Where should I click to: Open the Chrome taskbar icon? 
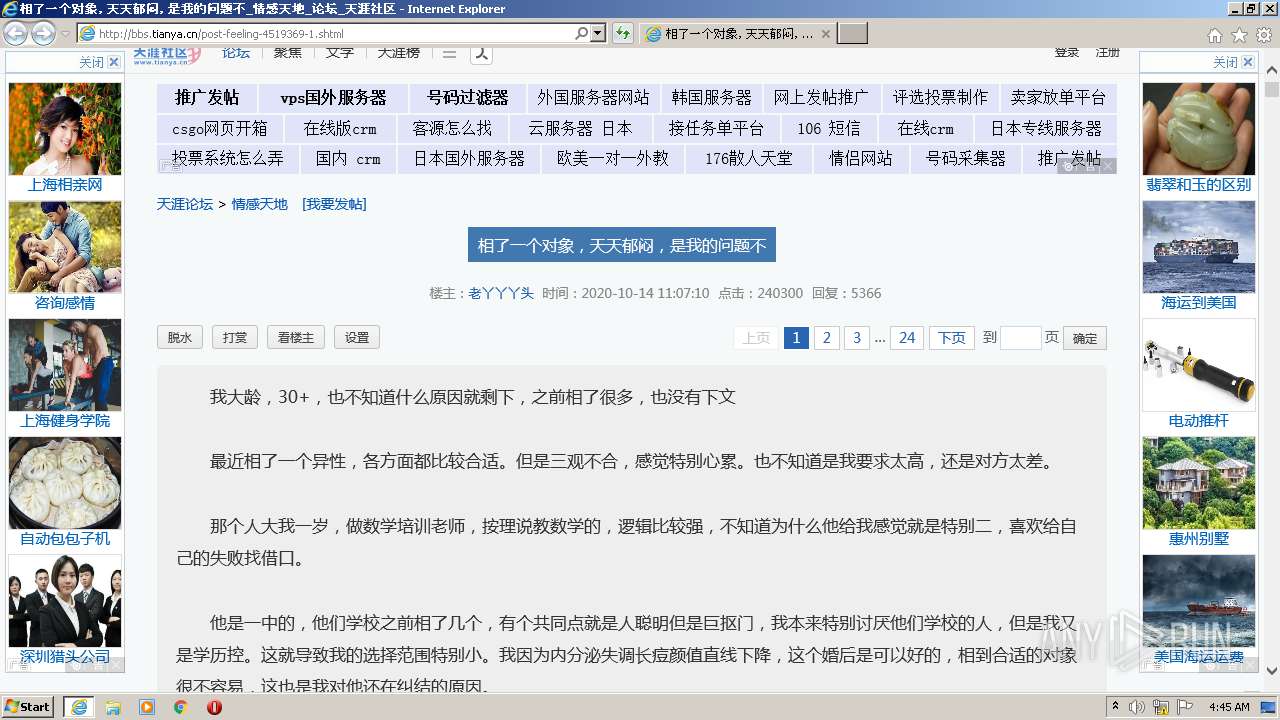(180, 707)
